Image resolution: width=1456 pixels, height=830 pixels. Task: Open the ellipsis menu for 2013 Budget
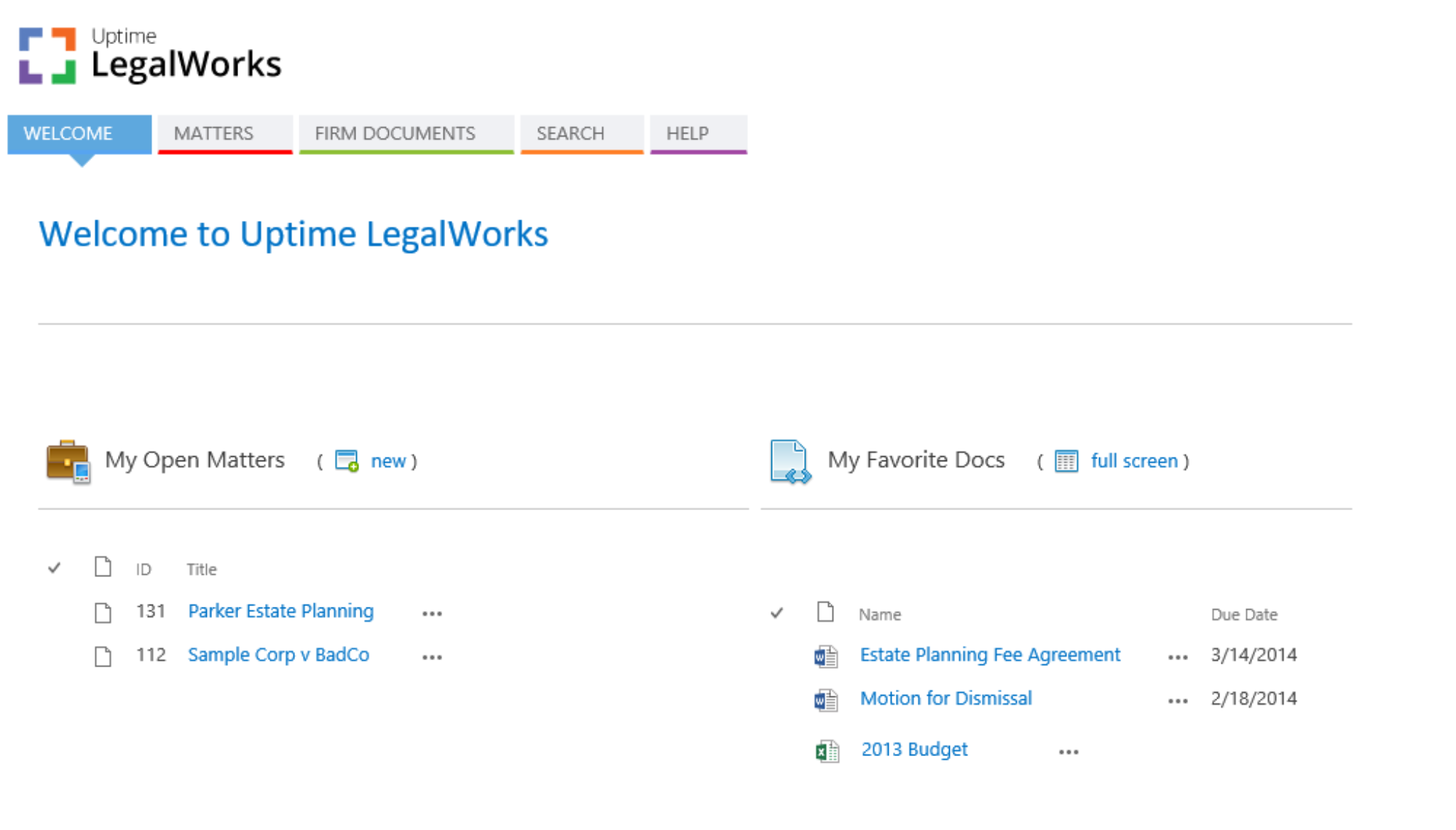[x=1069, y=750]
